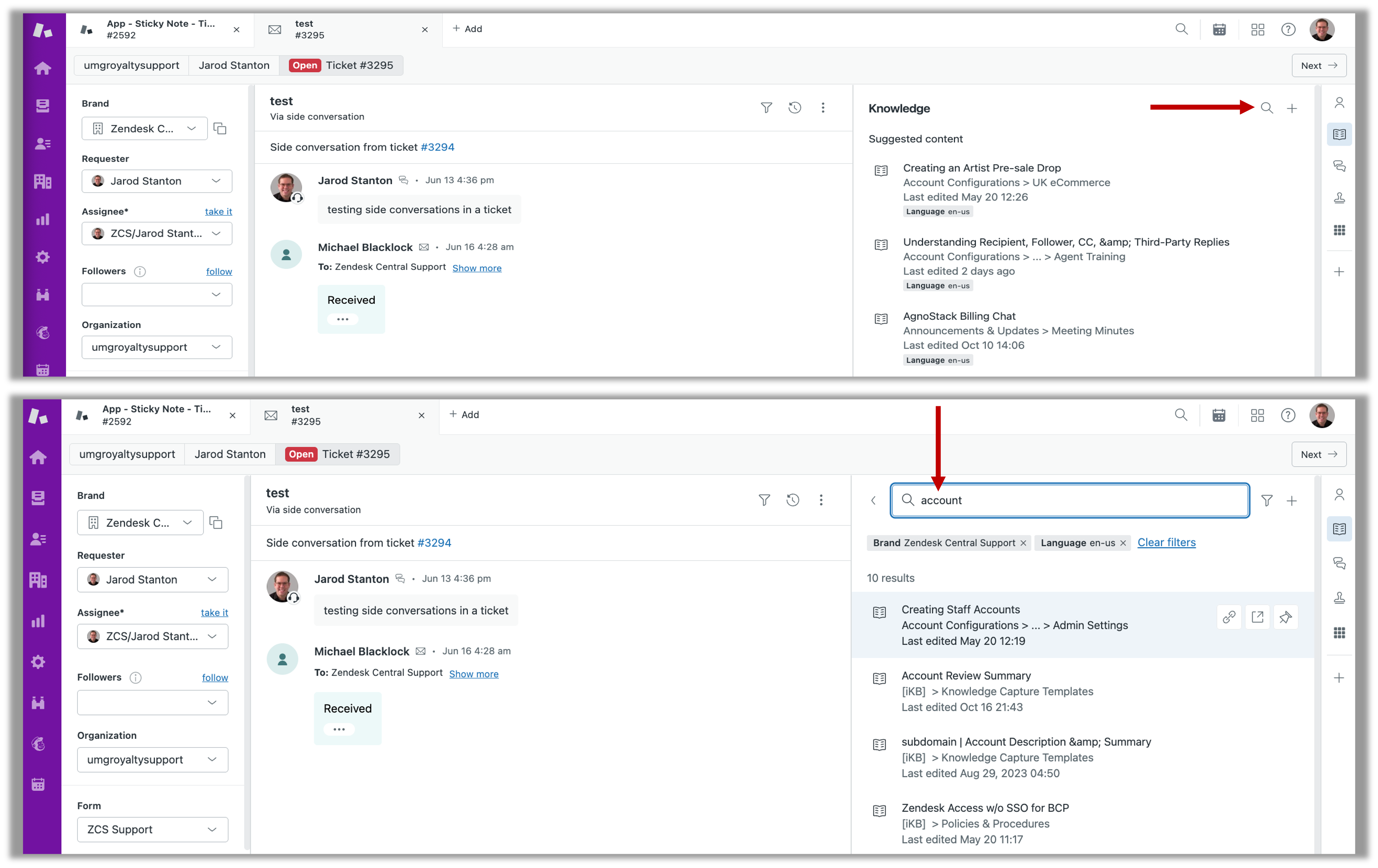Open Customers icon in lower screenshot purple sidebar

click(x=38, y=539)
